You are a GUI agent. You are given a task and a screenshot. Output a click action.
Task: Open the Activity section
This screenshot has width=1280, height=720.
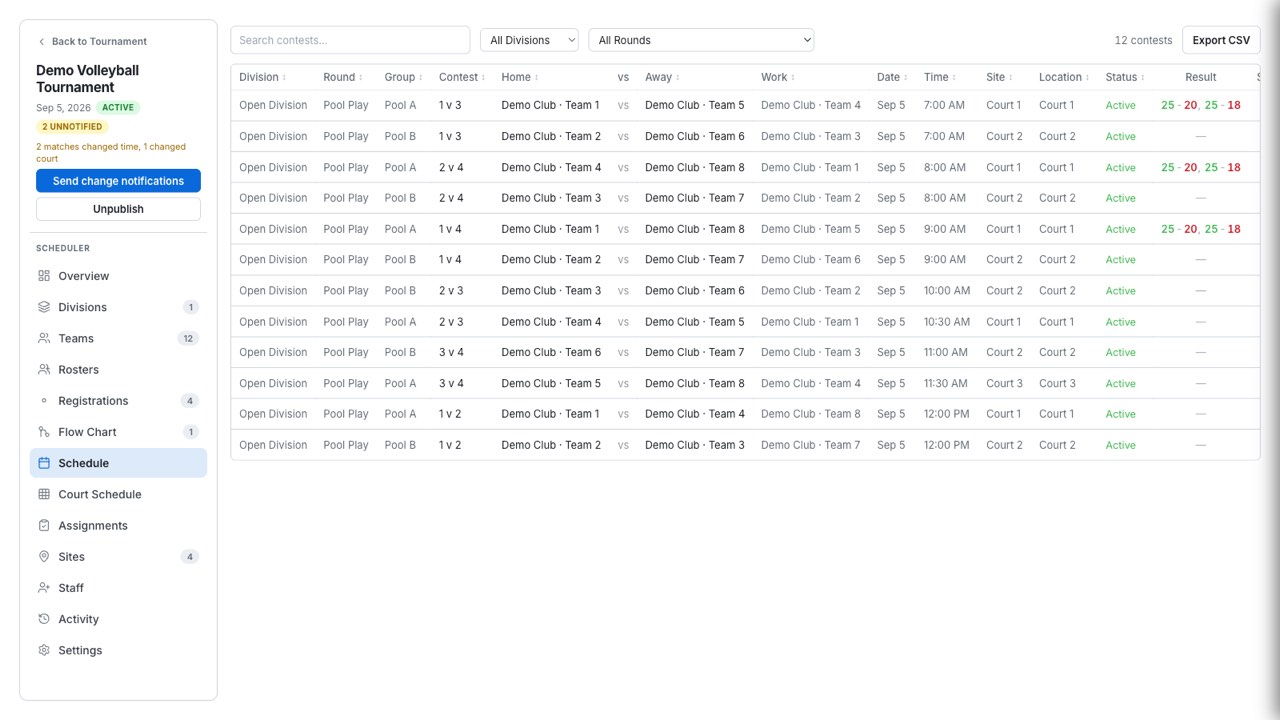pos(118,619)
